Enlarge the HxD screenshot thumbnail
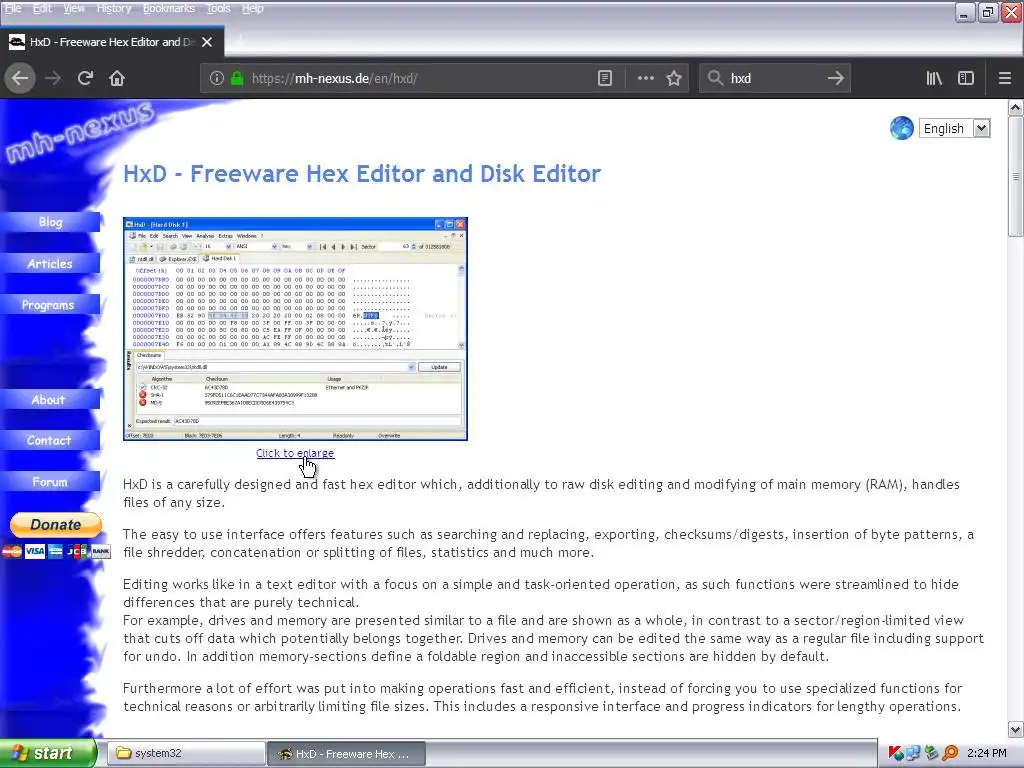The width and height of the screenshot is (1024, 768). click(295, 328)
